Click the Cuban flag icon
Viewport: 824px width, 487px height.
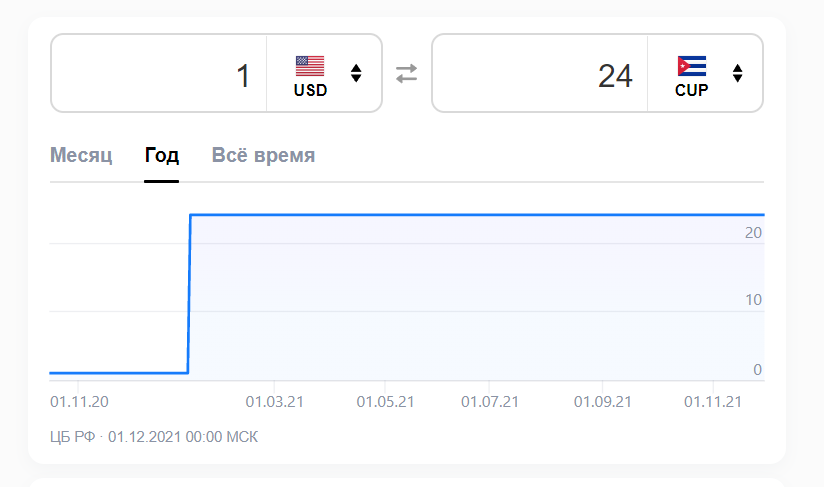(691, 66)
